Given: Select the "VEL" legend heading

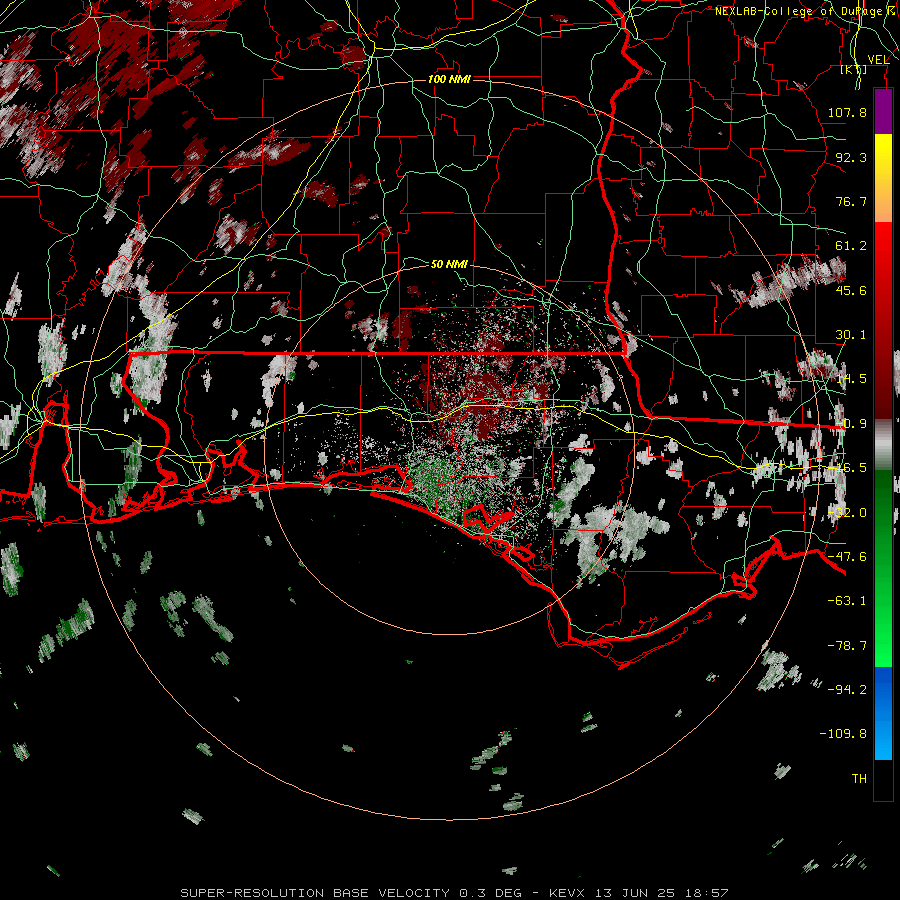Looking at the screenshot, I should [878, 60].
